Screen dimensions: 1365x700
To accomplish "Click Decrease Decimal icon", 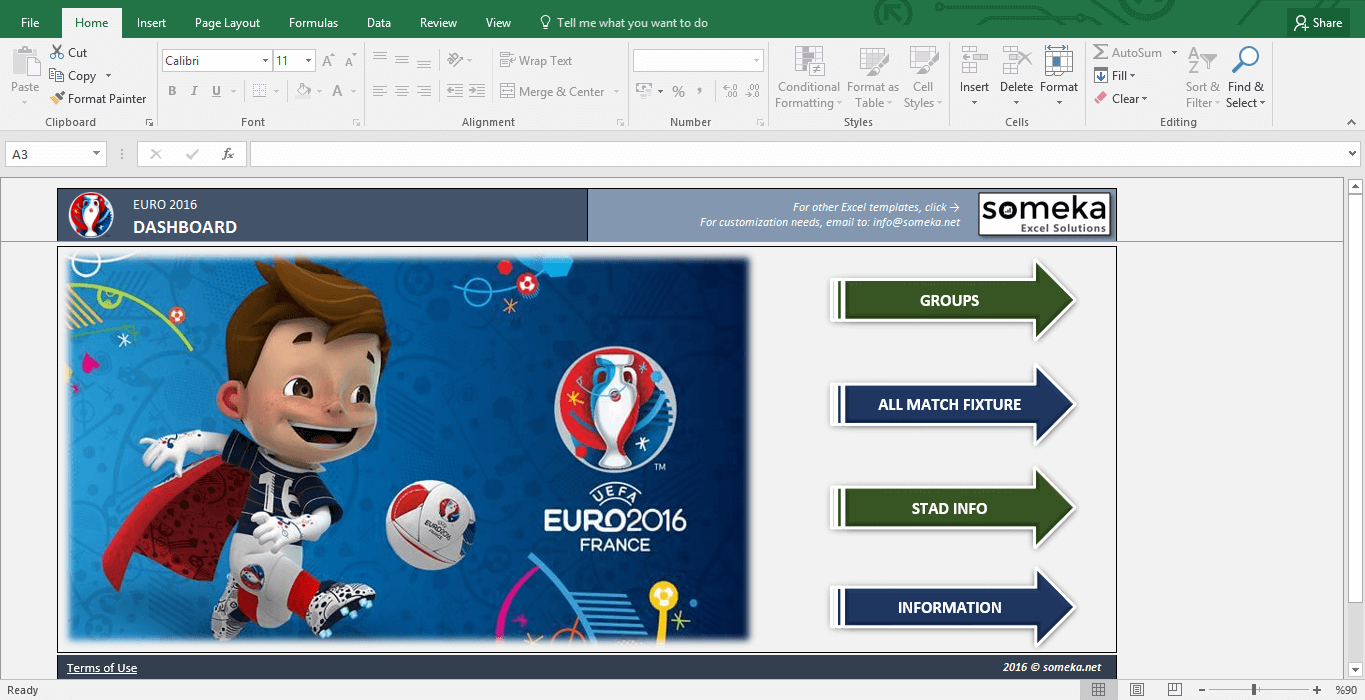I will click(x=754, y=91).
